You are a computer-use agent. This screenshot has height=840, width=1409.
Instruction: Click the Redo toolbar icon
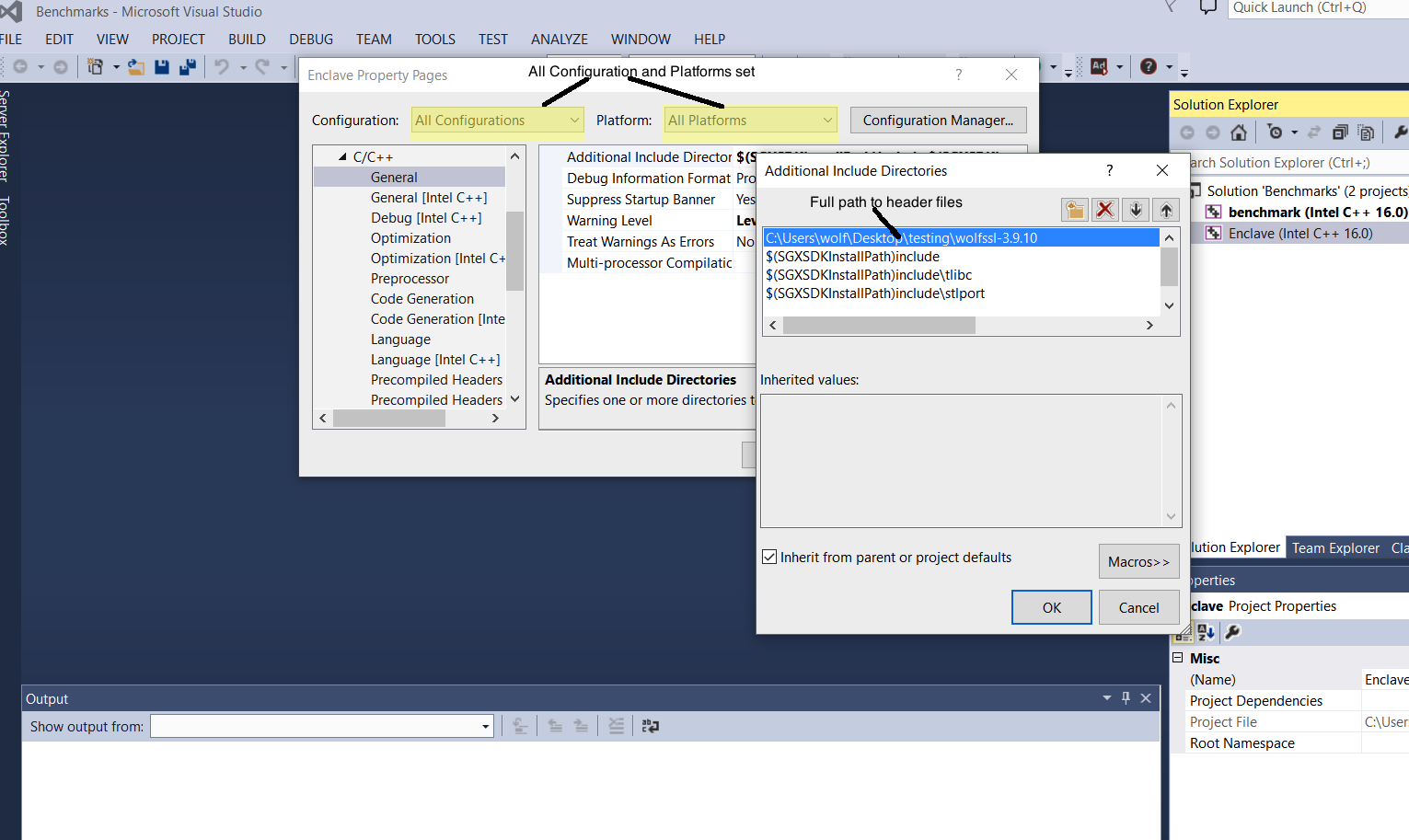pyautogui.click(x=262, y=66)
